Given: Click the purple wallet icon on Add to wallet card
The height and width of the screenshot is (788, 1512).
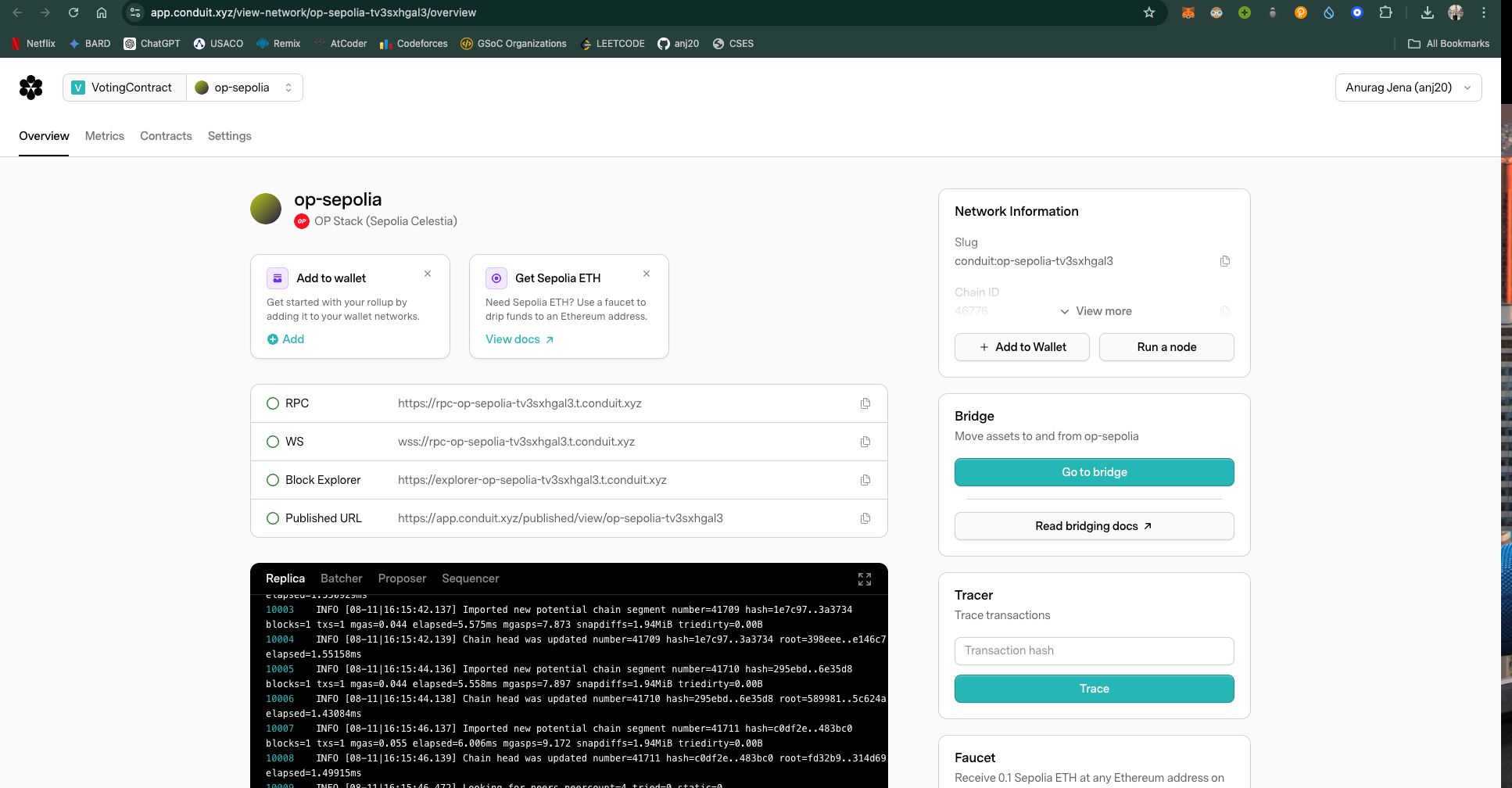Looking at the screenshot, I should coord(278,278).
